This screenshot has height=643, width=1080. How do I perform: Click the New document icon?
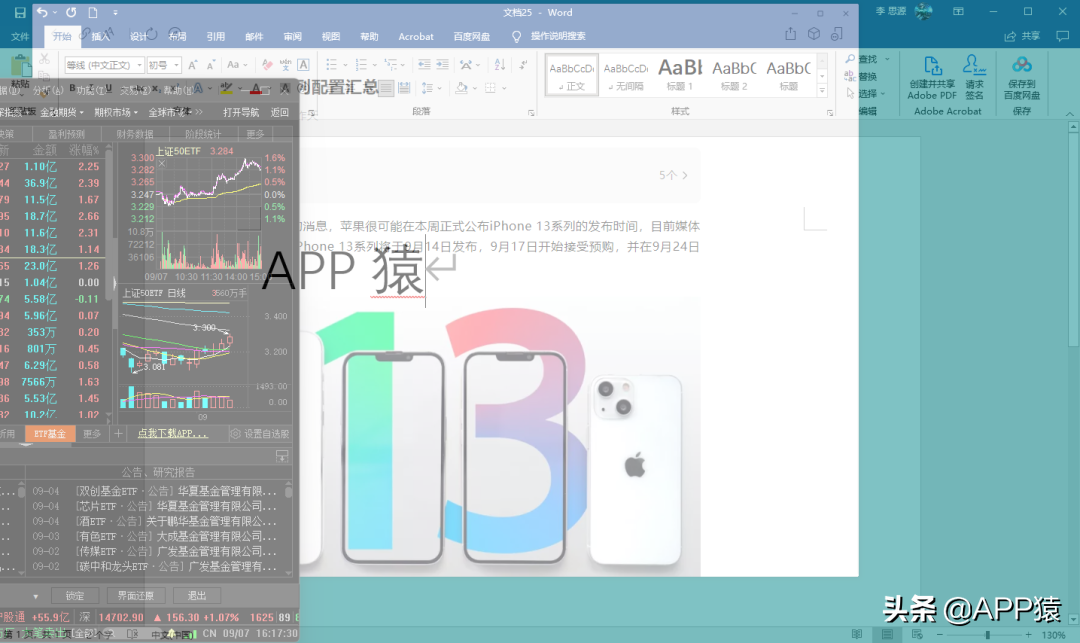coord(92,12)
